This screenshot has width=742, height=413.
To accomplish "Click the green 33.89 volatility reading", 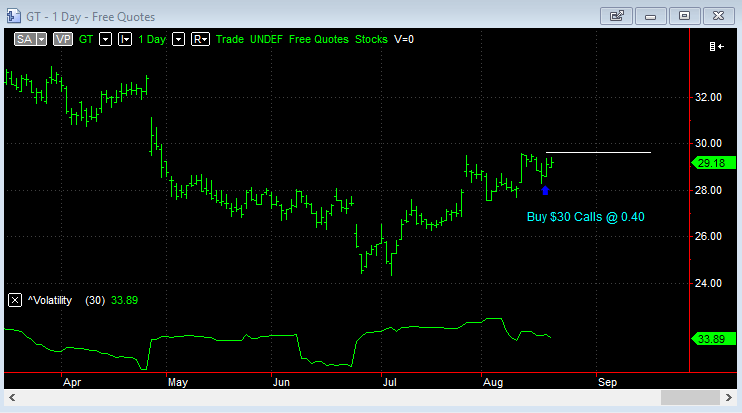I will click(x=124, y=300).
